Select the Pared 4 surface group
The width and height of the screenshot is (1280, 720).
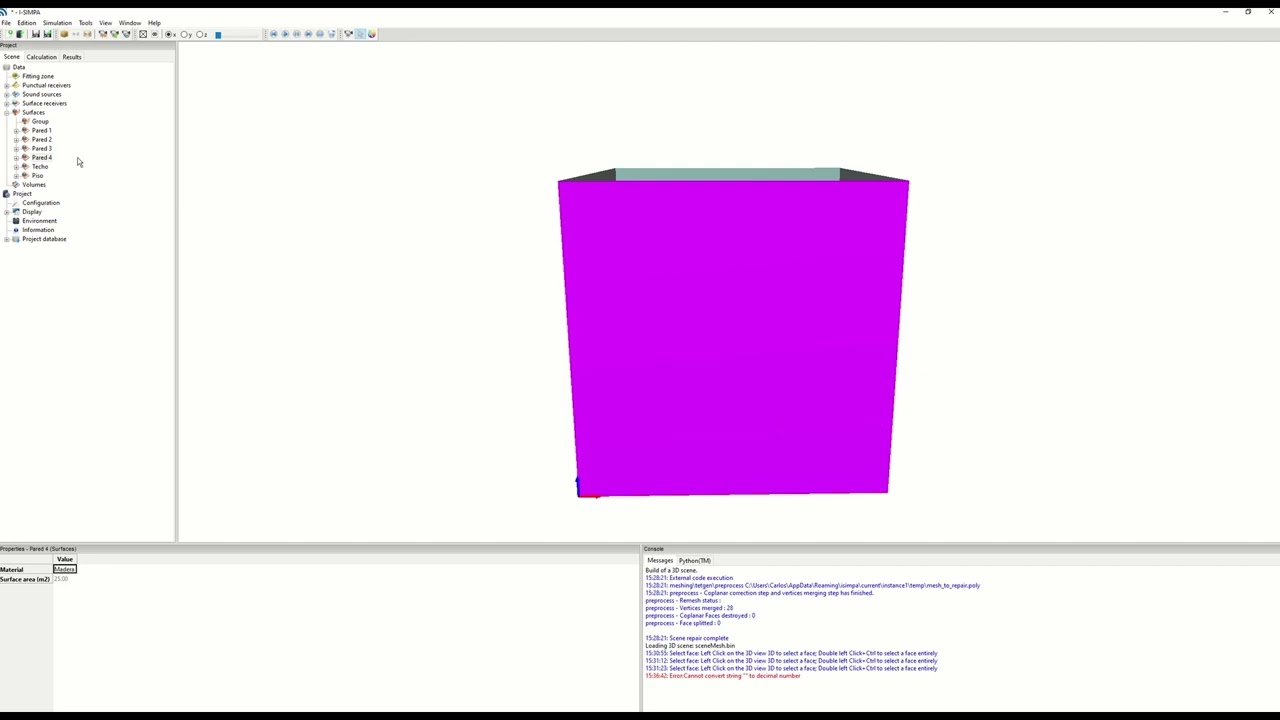tap(41, 157)
